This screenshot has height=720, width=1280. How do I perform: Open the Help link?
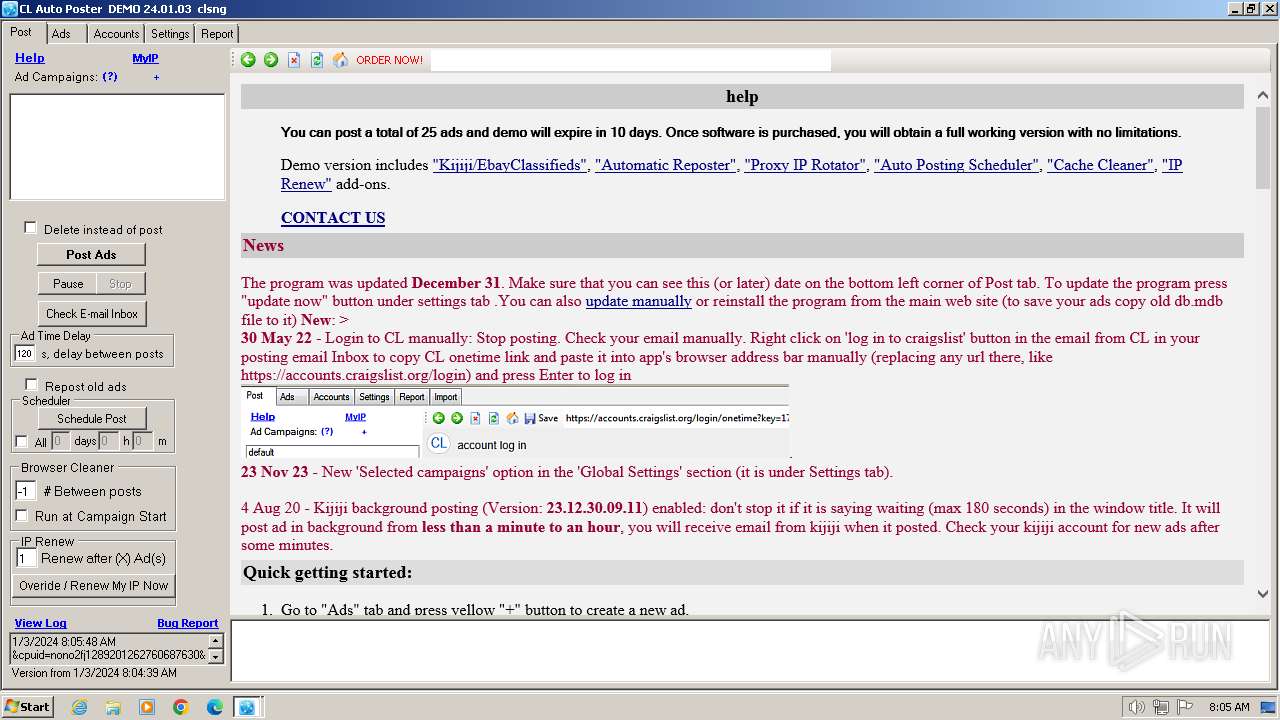click(x=30, y=58)
